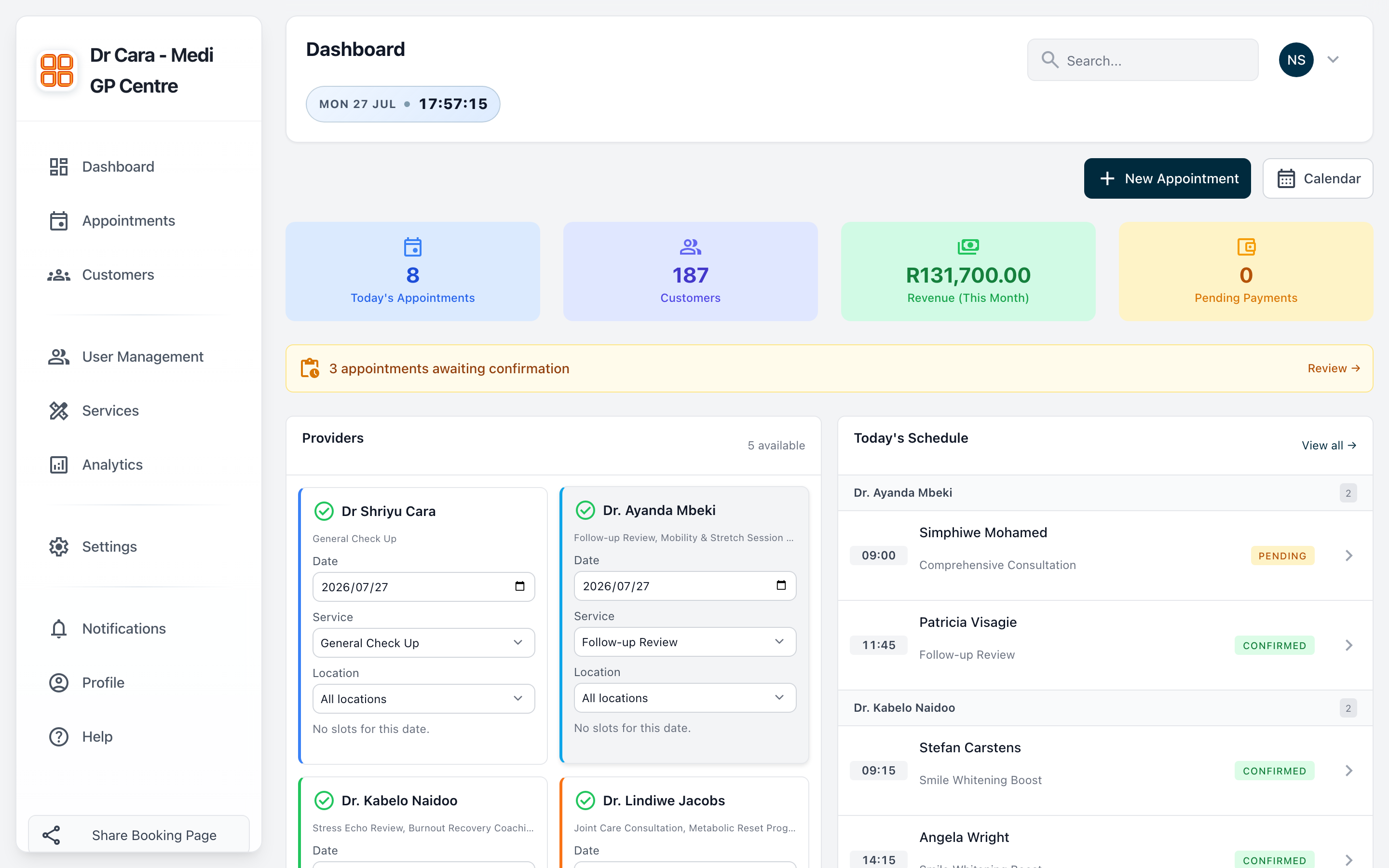Image resolution: width=1389 pixels, height=868 pixels.
Task: Expand the user account menu chevron
Action: [1333, 60]
